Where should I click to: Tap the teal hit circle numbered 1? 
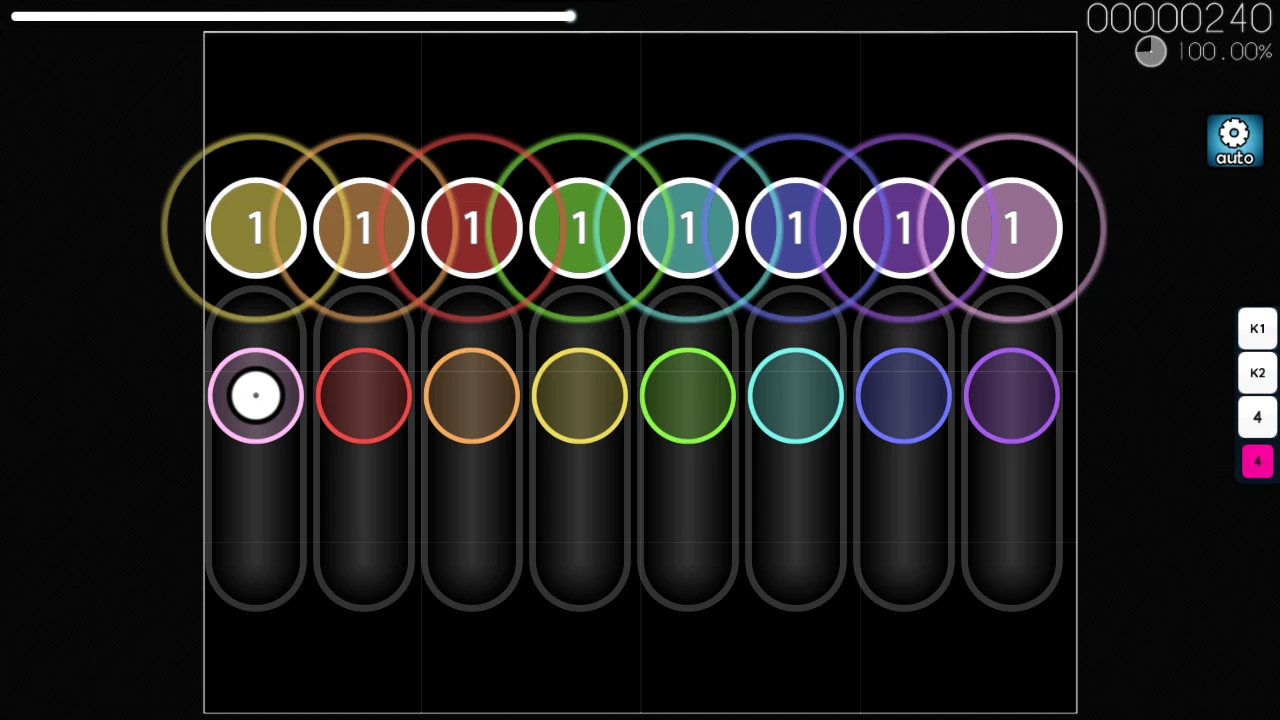pos(688,228)
